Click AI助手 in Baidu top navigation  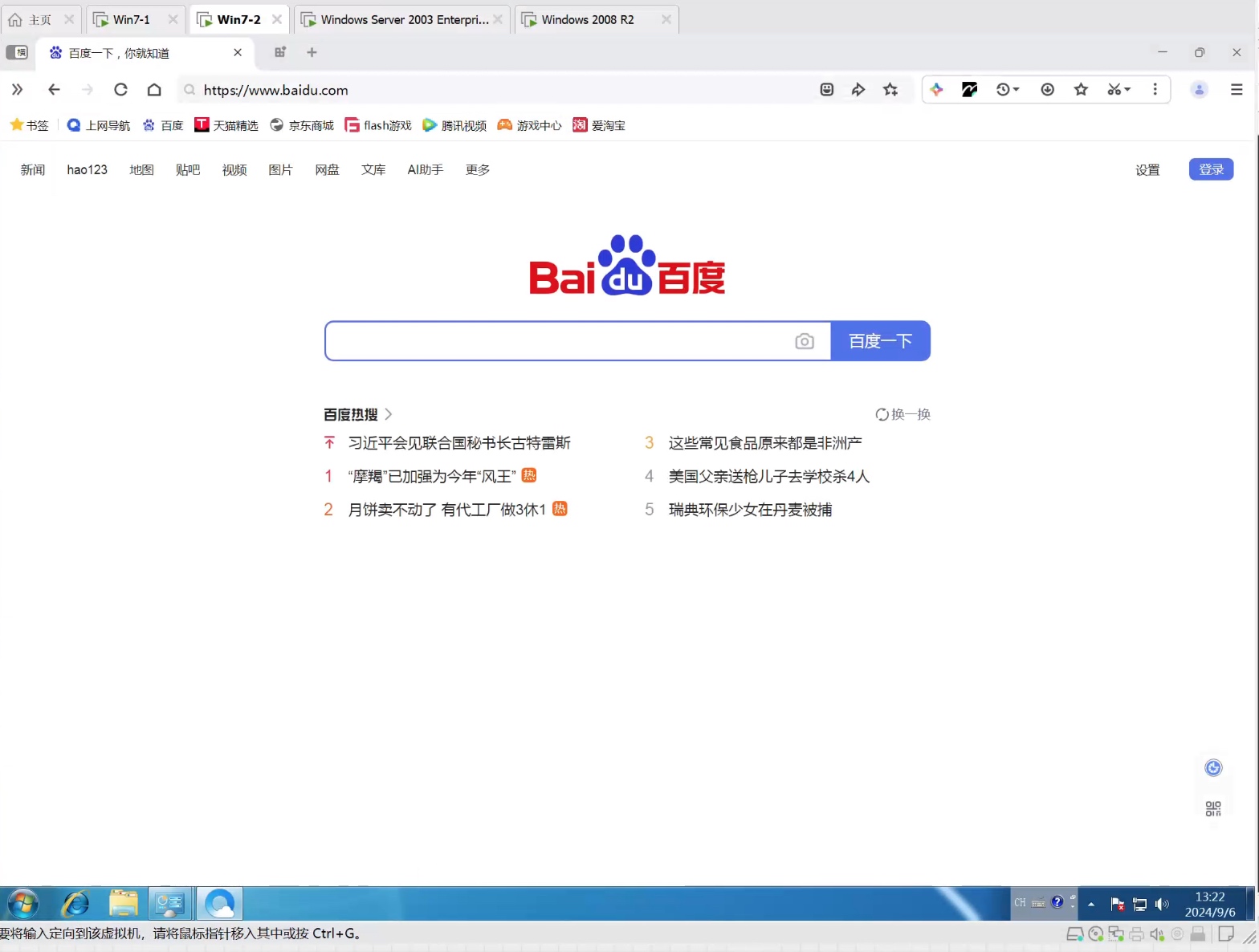(x=425, y=170)
